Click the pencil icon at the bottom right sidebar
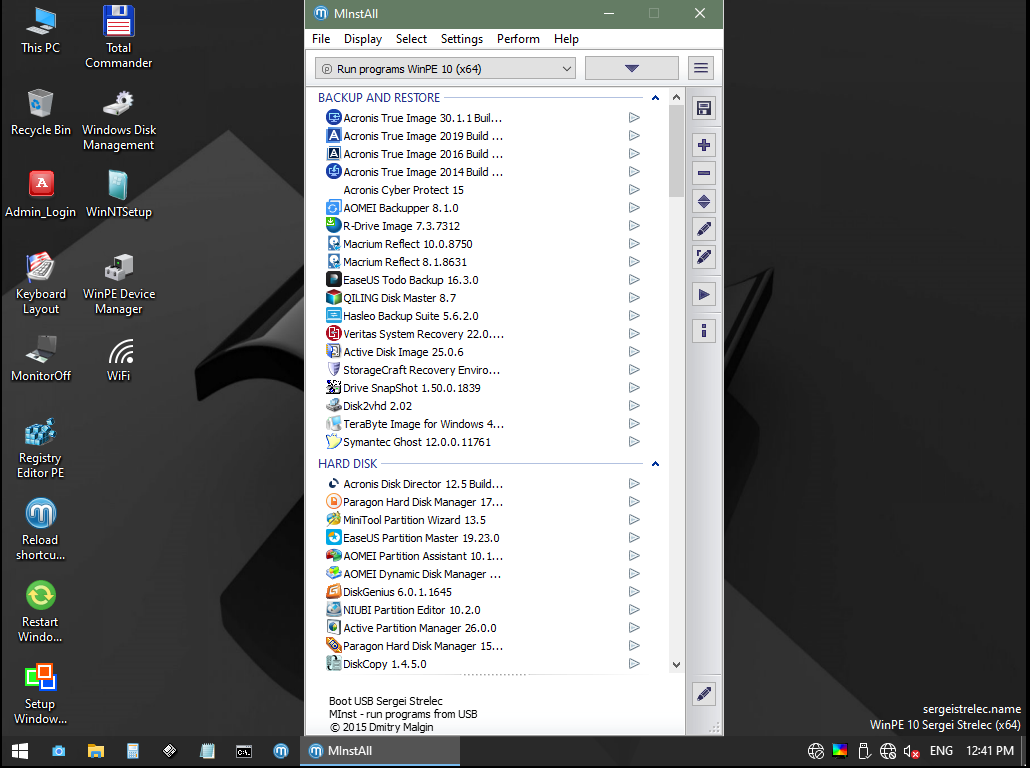Image resolution: width=1030 pixels, height=768 pixels. click(x=703, y=693)
